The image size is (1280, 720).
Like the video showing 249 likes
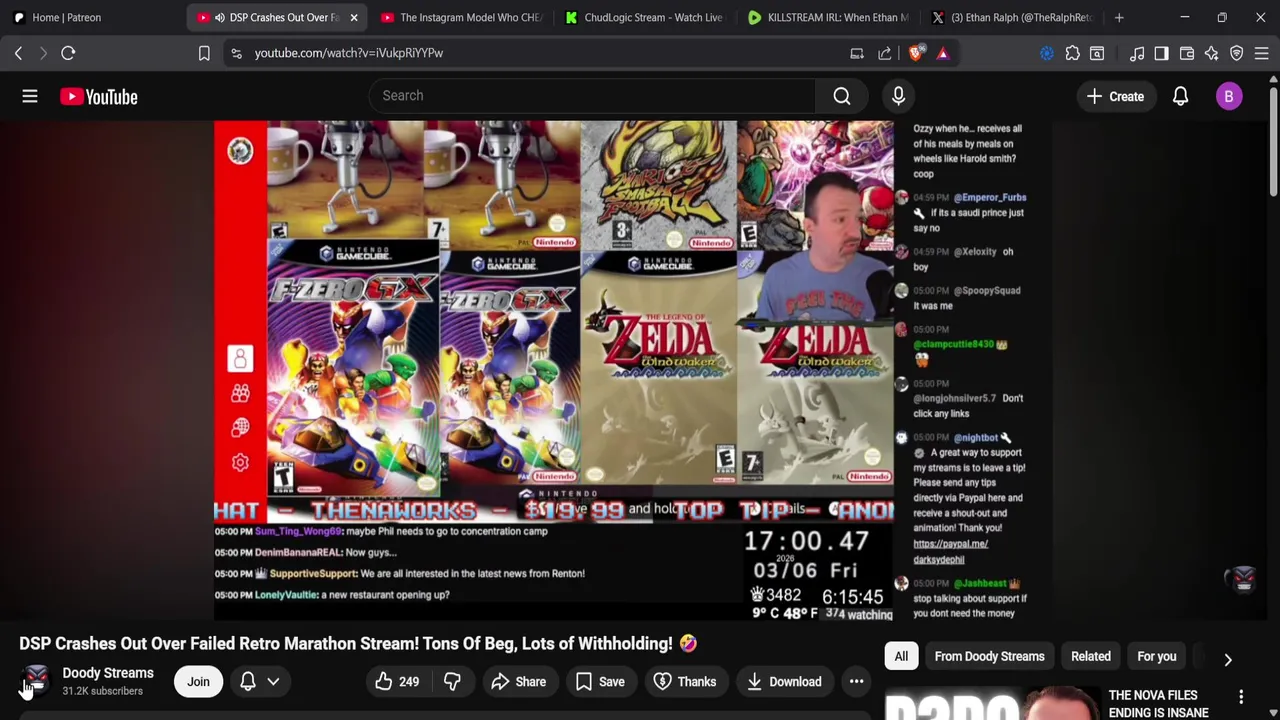[398, 682]
